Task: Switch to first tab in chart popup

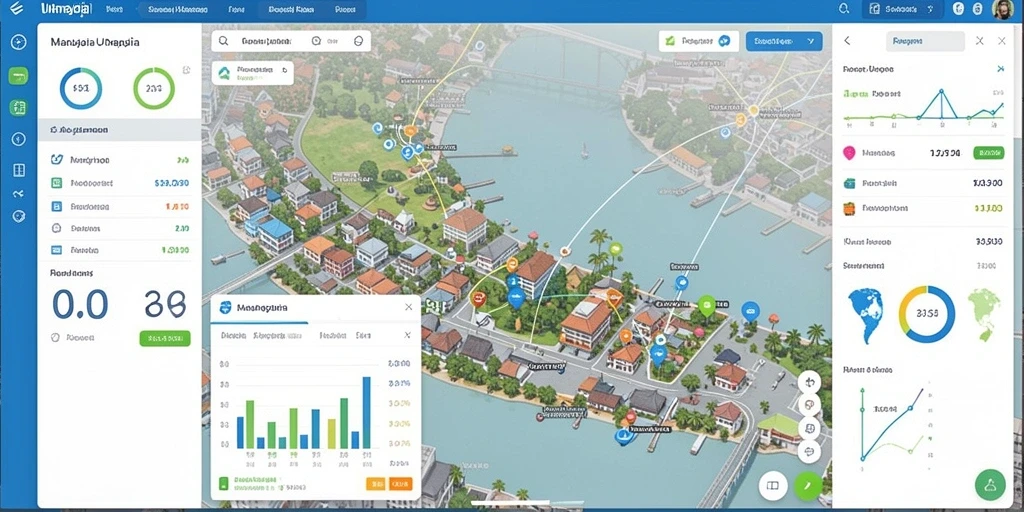Action: point(233,336)
